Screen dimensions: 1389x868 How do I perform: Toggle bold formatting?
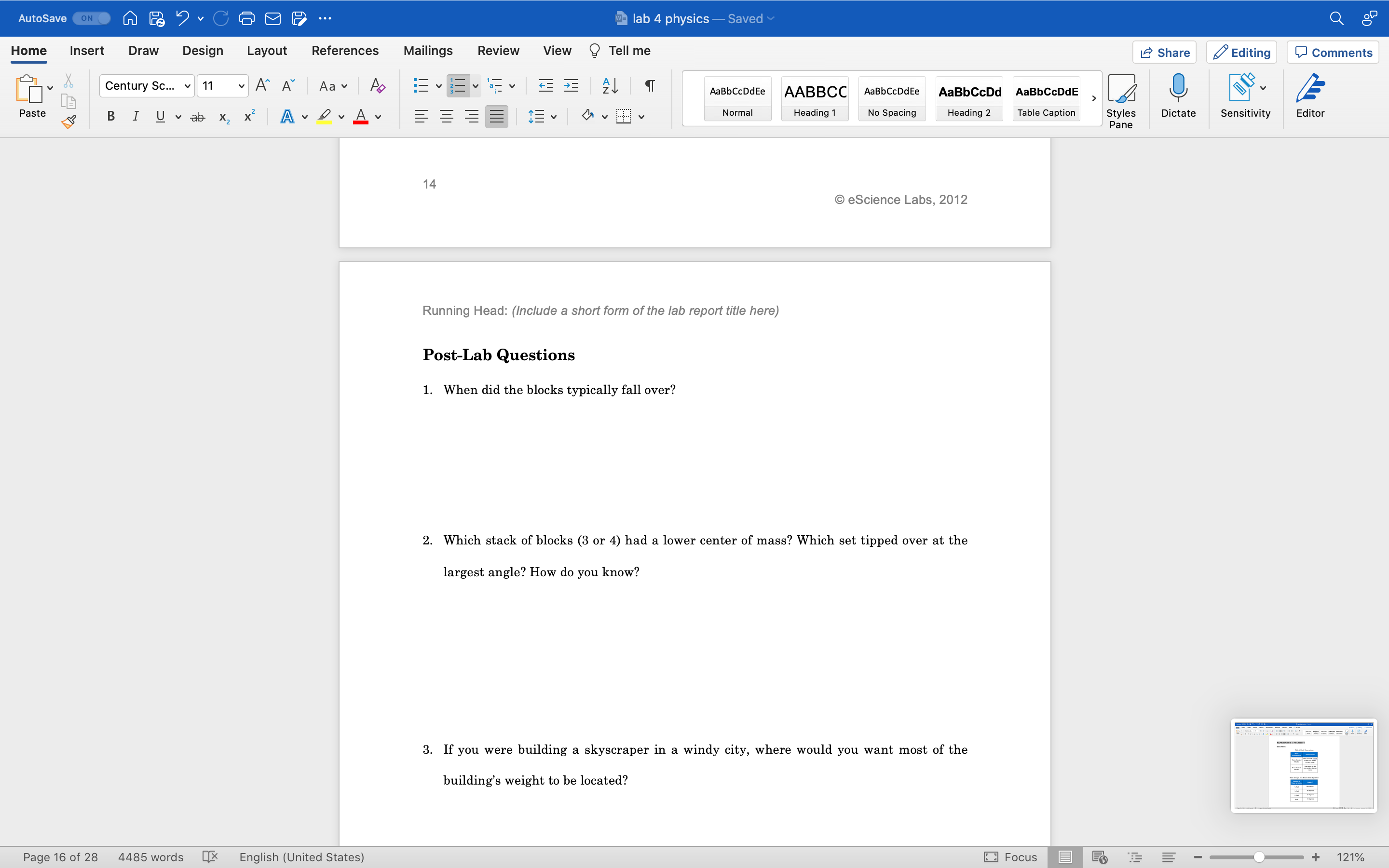pos(111,117)
